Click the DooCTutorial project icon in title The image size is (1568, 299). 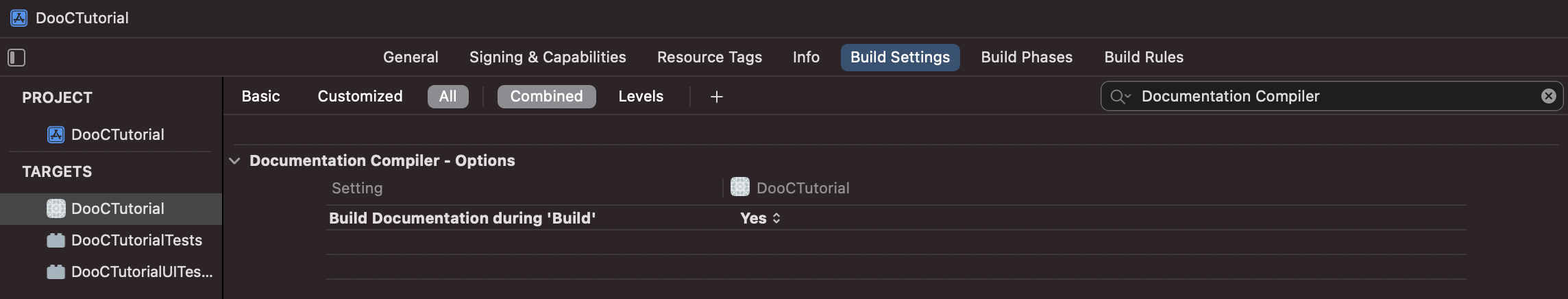(19, 18)
